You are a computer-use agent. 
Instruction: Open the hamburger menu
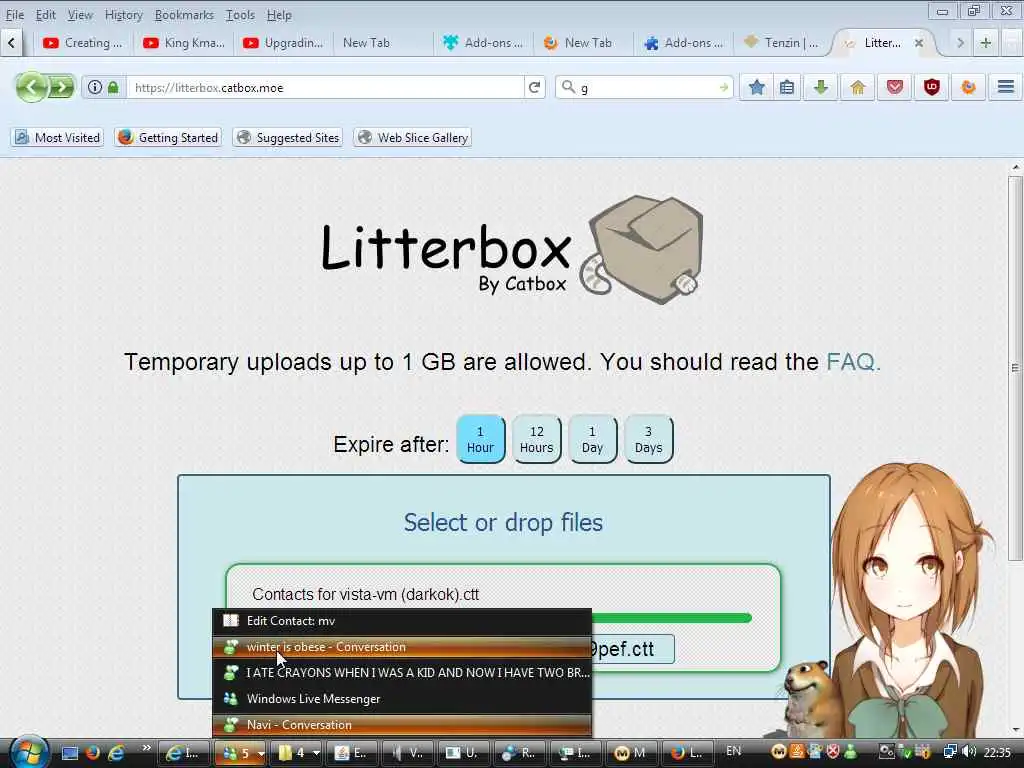tap(1005, 87)
